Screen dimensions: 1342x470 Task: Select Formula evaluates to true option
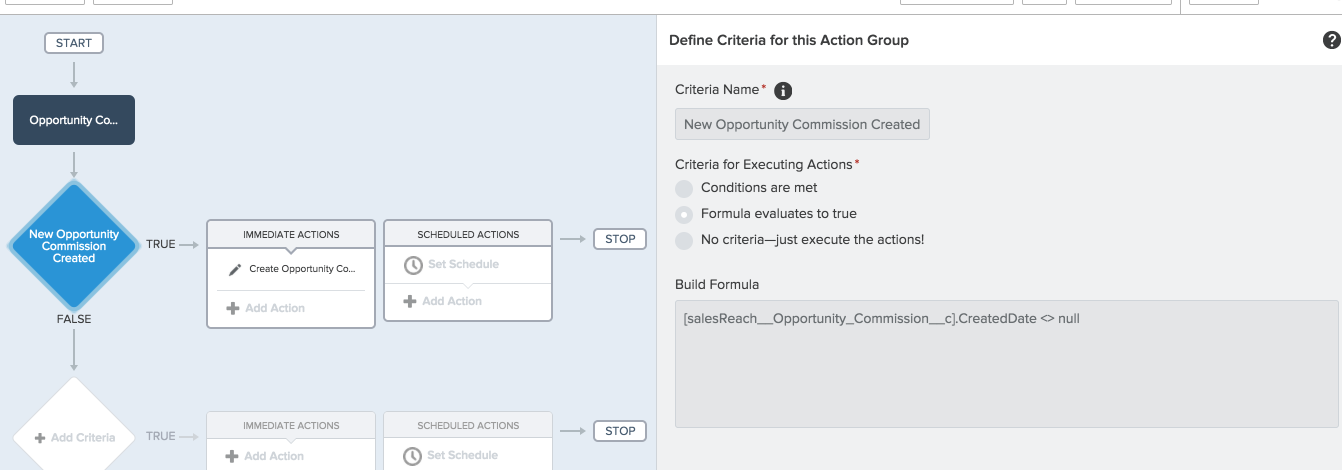pyautogui.click(x=684, y=214)
